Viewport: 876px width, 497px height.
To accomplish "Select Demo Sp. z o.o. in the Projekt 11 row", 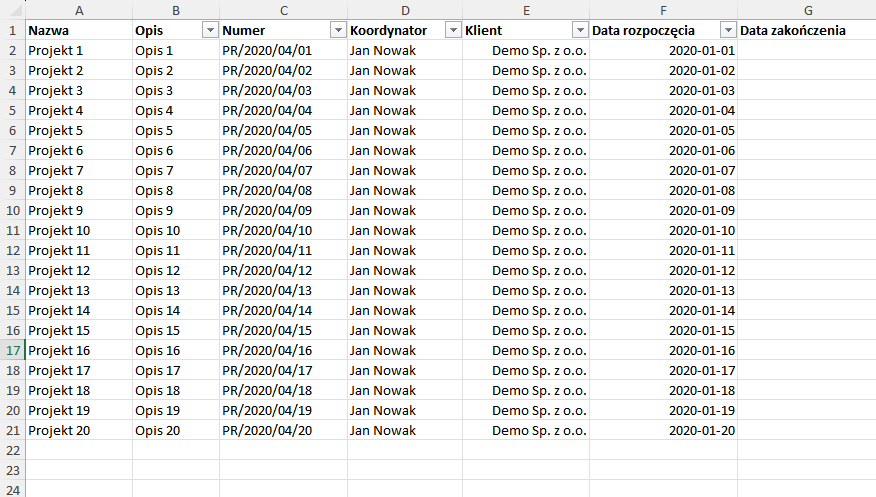I will [x=526, y=251].
